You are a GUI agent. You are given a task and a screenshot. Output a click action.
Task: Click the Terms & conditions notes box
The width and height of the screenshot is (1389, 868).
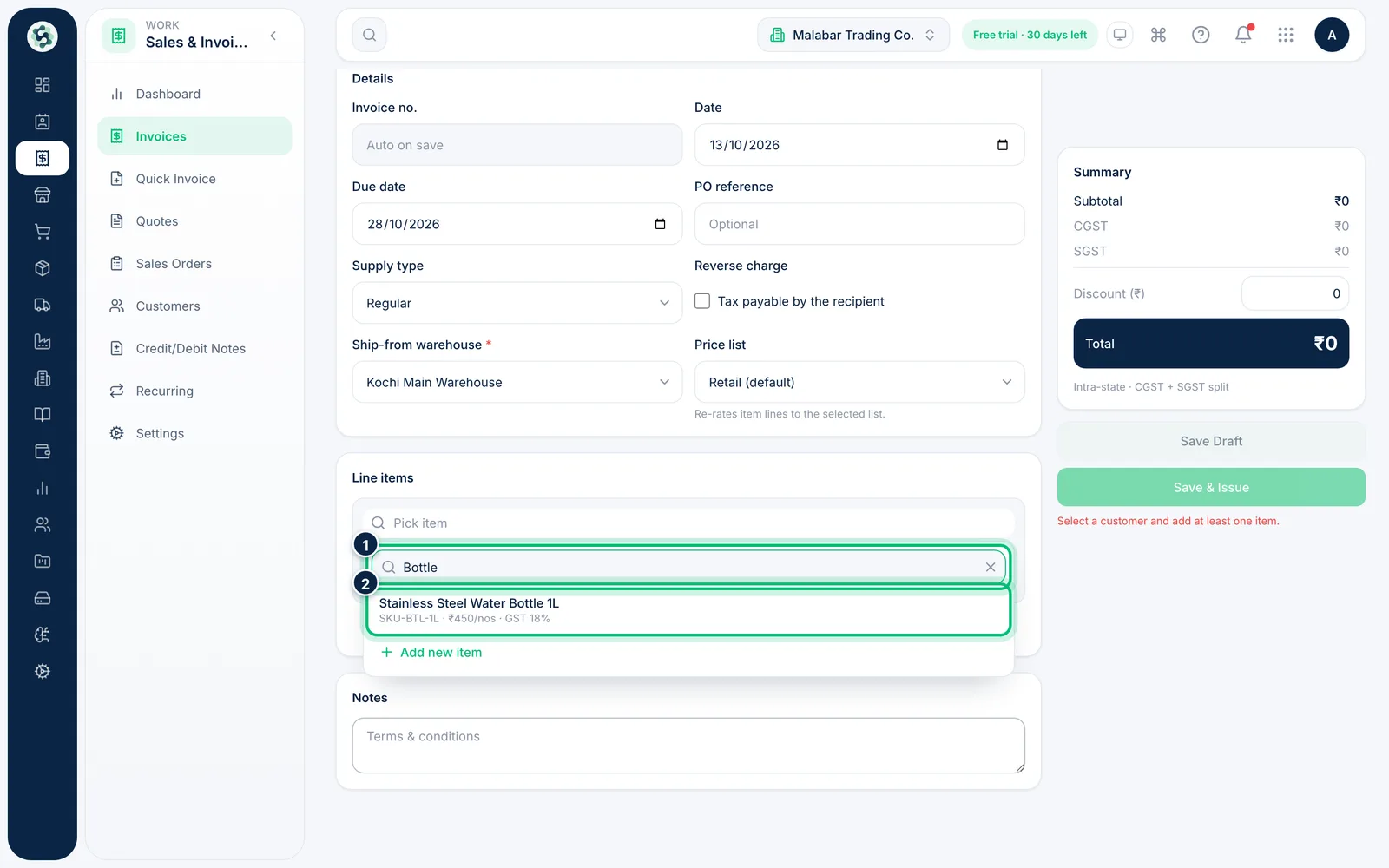[688, 746]
